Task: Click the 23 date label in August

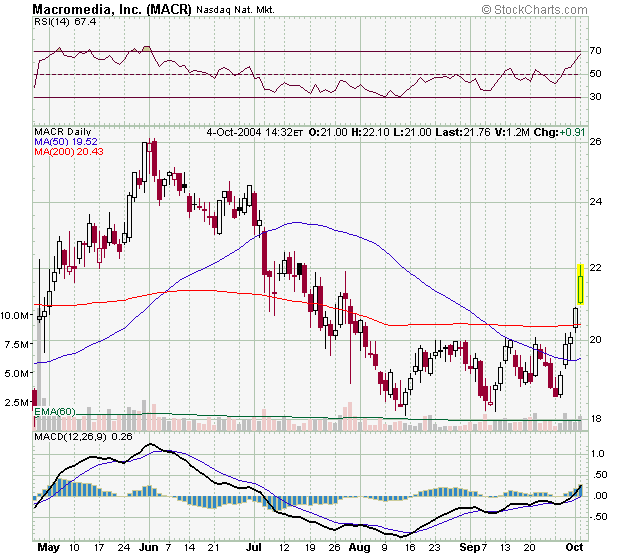Action: 435,548
